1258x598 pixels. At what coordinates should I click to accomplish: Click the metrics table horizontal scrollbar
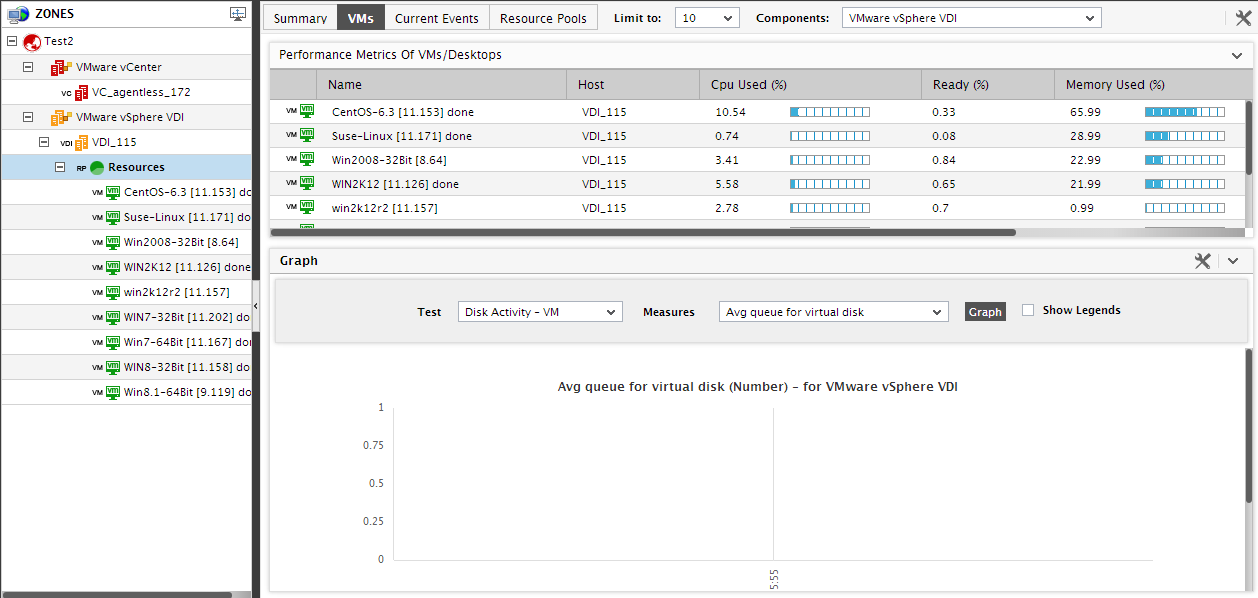pyautogui.click(x=643, y=232)
